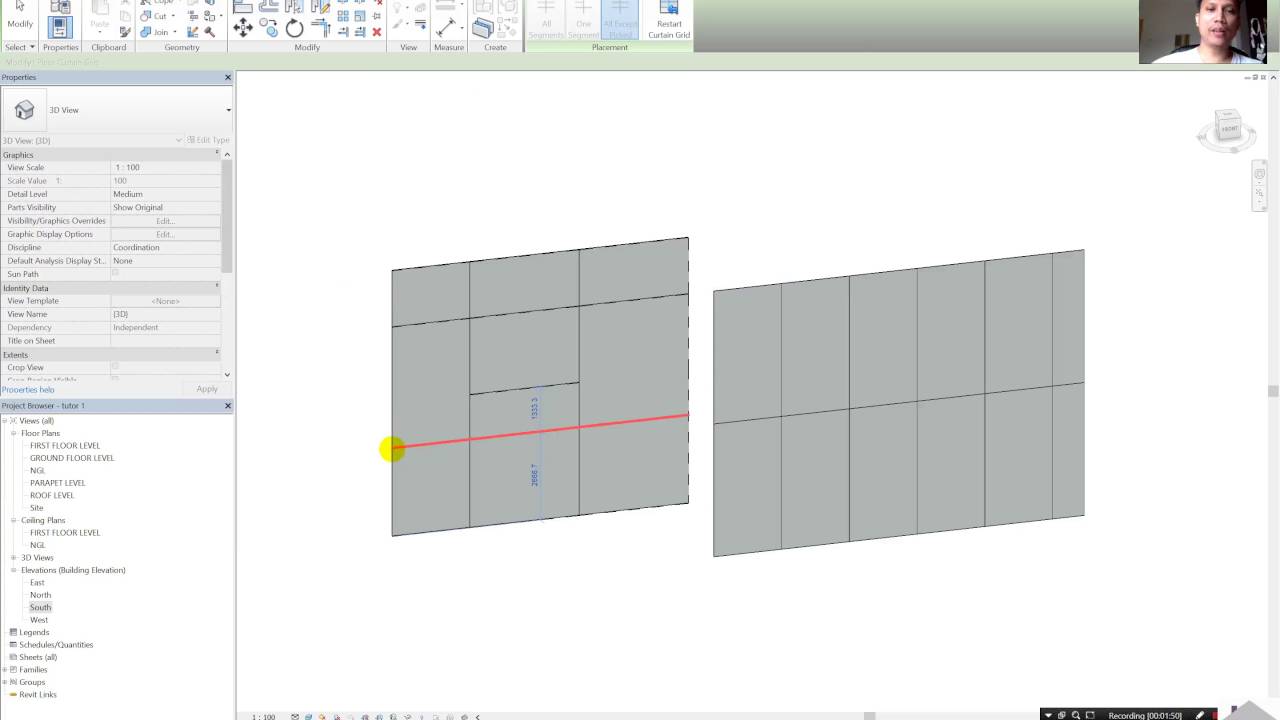Click the Edit Type button
The image size is (1280, 720).
click(x=209, y=140)
